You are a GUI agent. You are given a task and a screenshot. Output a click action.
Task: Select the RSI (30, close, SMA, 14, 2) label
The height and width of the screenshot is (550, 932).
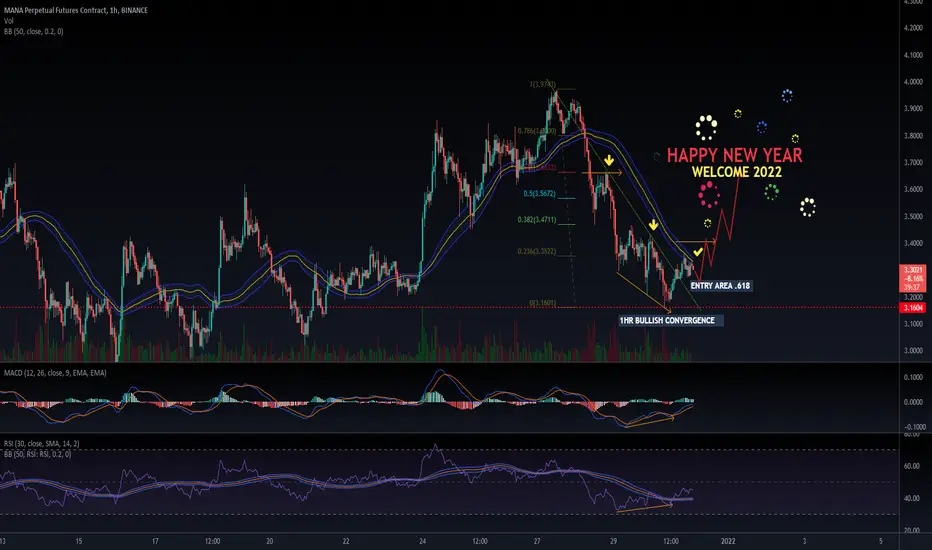click(42, 444)
